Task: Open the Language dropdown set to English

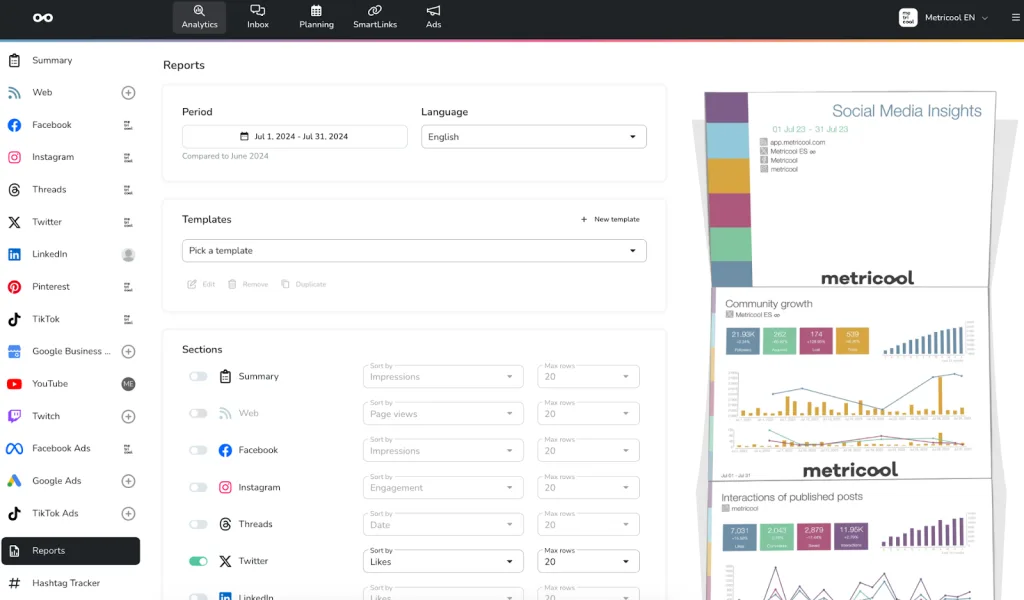Action: point(534,136)
